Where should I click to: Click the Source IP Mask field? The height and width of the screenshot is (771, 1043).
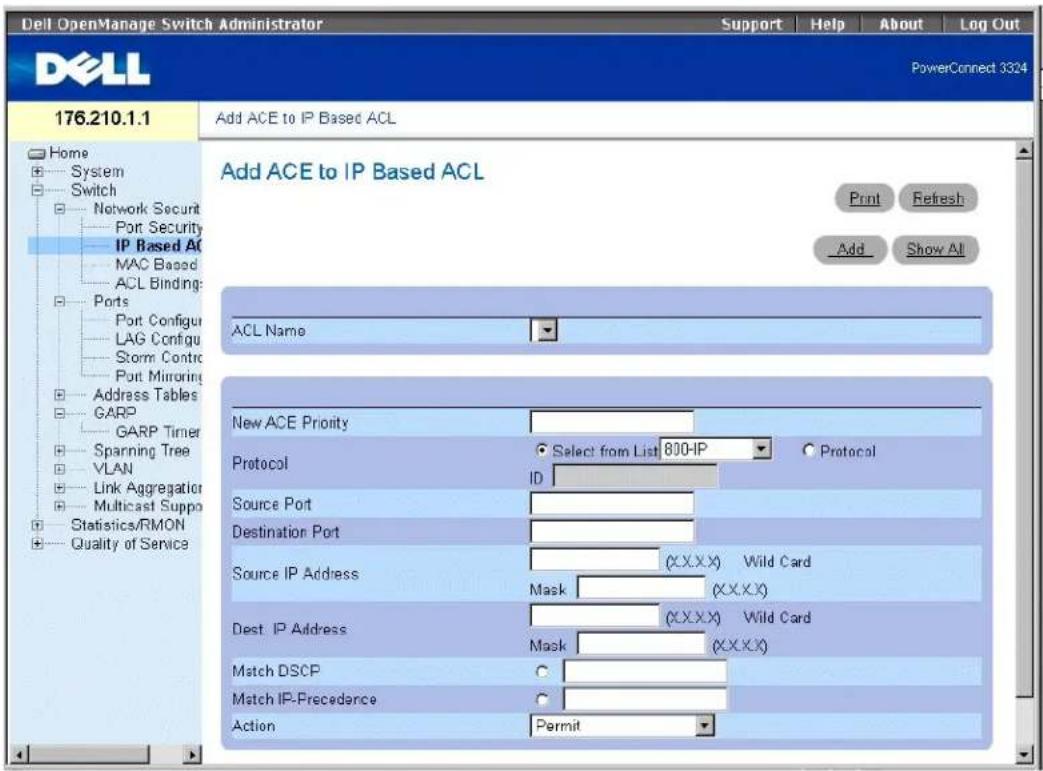tap(641, 587)
